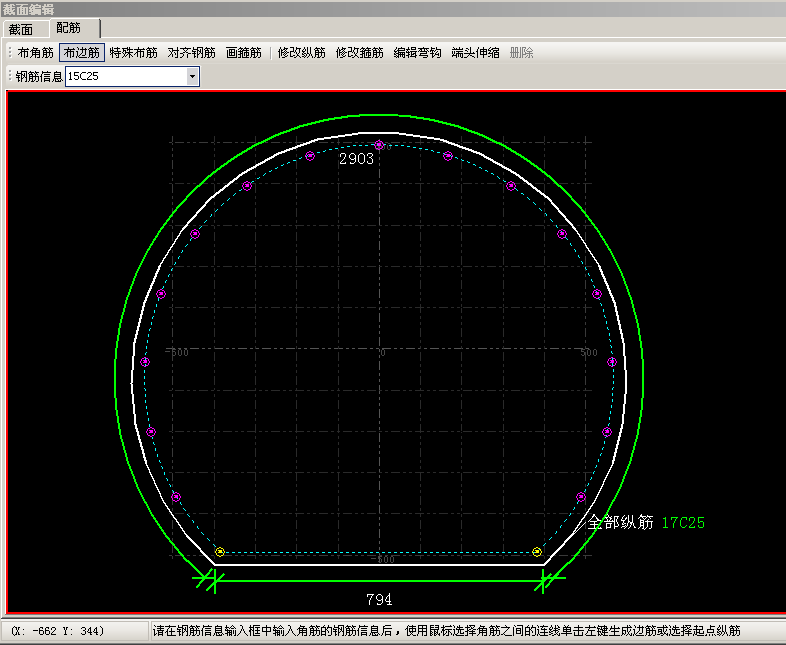Click the coordinate readout X: -662 Y: 344
Image resolution: width=786 pixels, height=645 pixels.
pos(58,630)
